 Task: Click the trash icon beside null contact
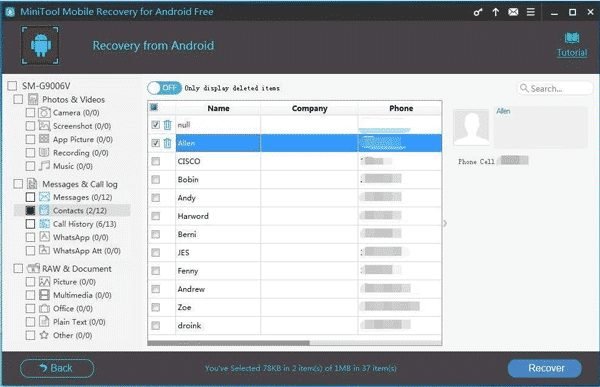167,125
